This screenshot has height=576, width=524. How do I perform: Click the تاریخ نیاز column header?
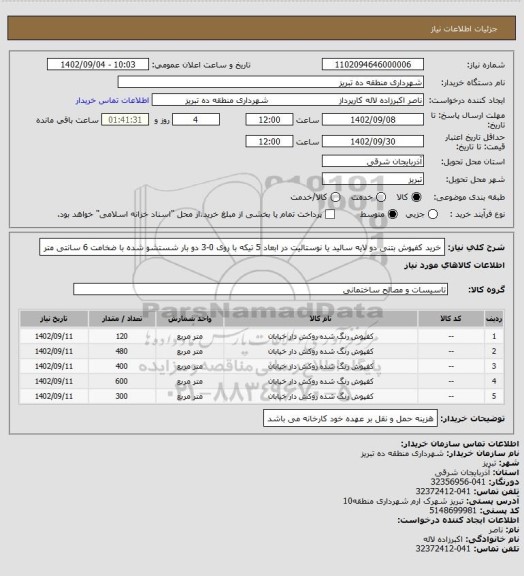click(54, 319)
